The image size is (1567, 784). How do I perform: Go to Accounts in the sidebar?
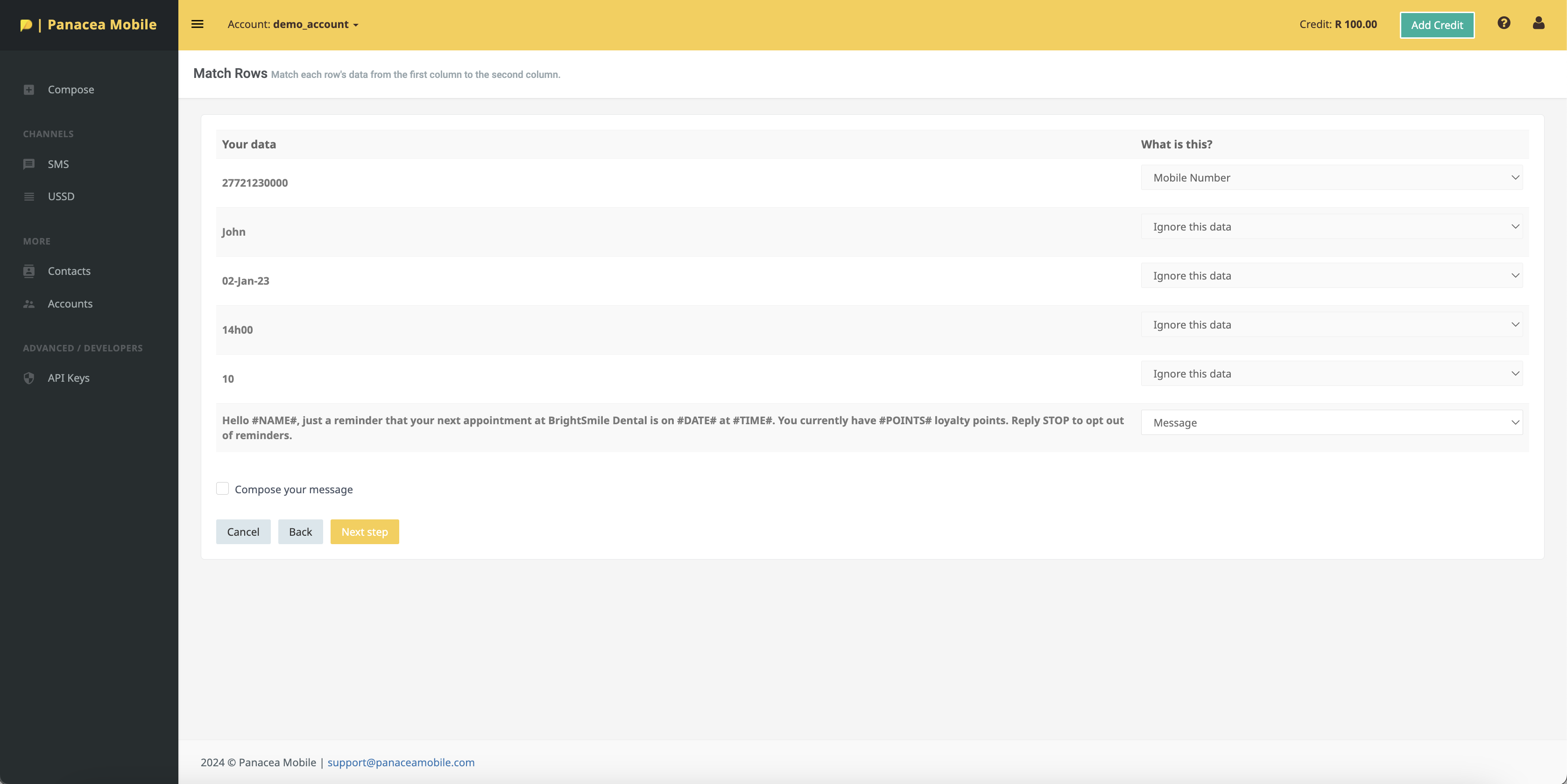point(70,304)
